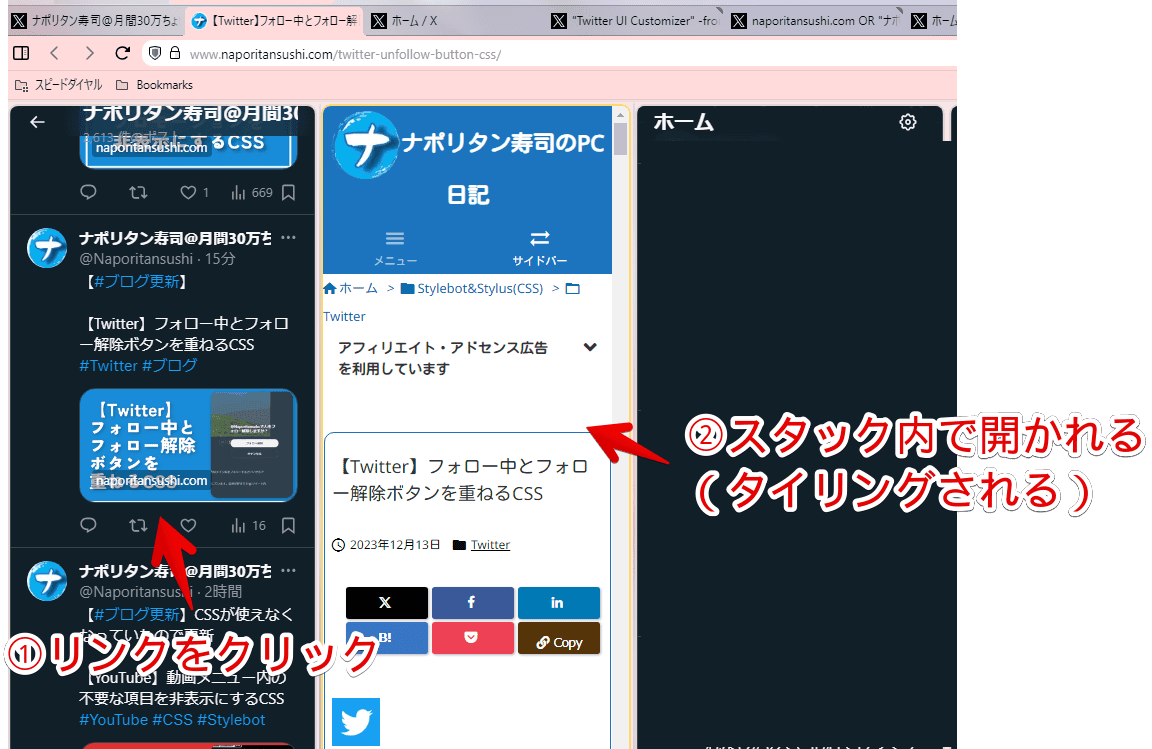Go forward using the browser forward arrow
This screenshot has height=749, width=1152.
89,53
